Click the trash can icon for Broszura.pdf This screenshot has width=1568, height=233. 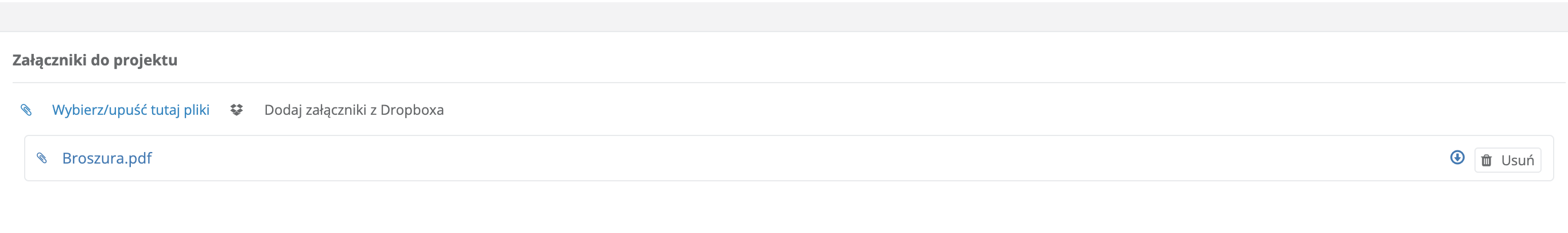[1487, 161]
